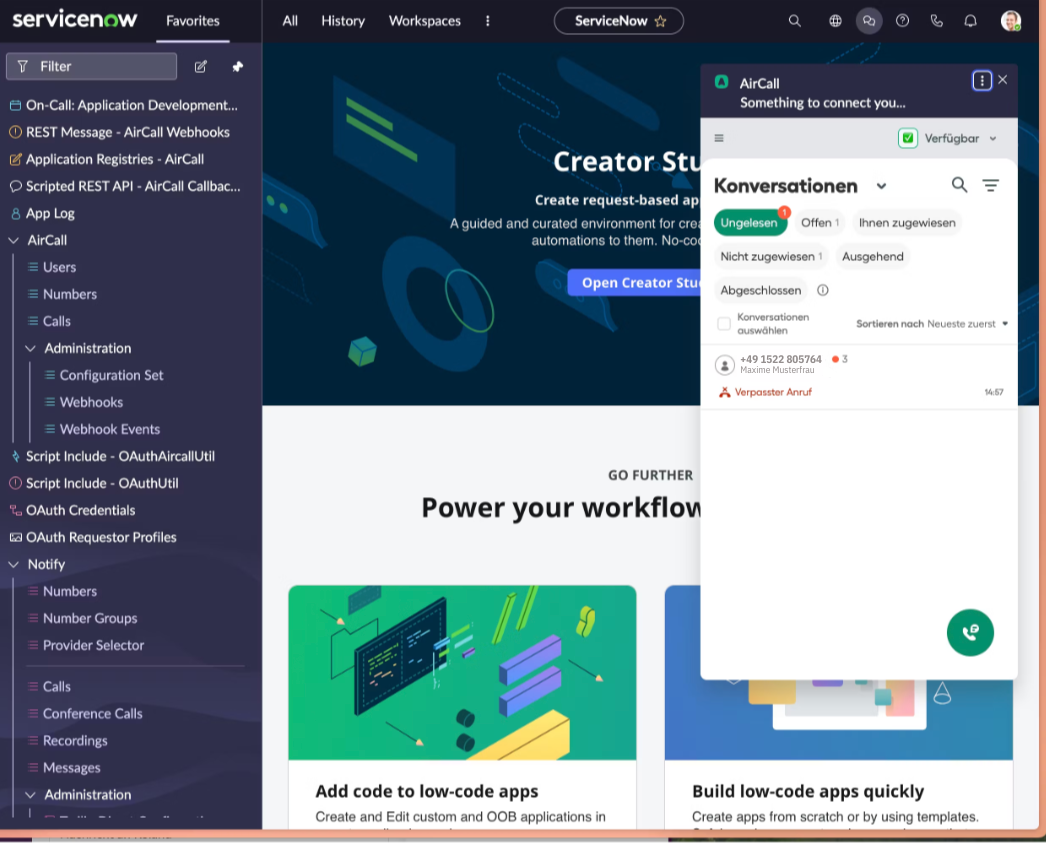Screen dimensions: 1046x848
Task: Toggle the Ausgehend filter chip
Action: pos(872,257)
